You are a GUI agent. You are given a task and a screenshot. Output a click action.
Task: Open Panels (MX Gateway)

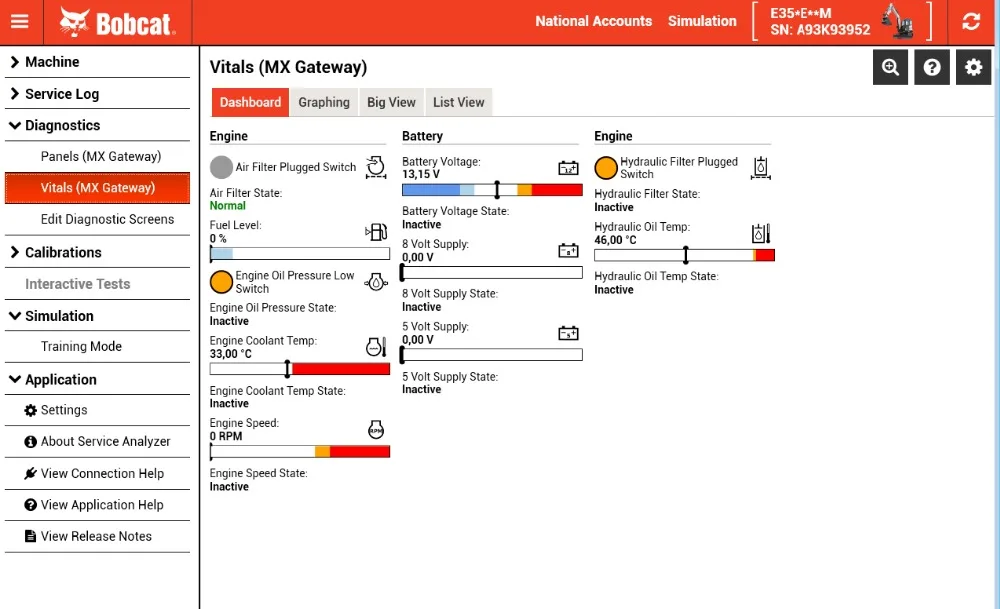[97, 156]
